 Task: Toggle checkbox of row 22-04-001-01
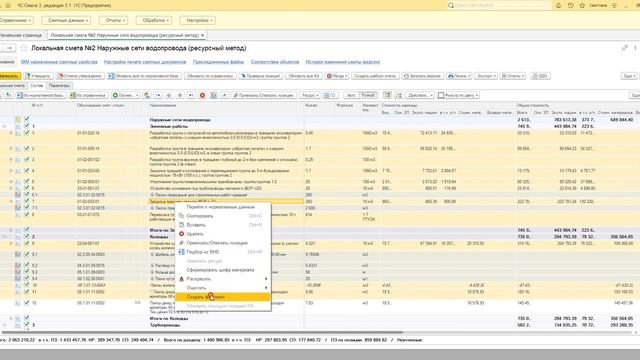click(27, 243)
